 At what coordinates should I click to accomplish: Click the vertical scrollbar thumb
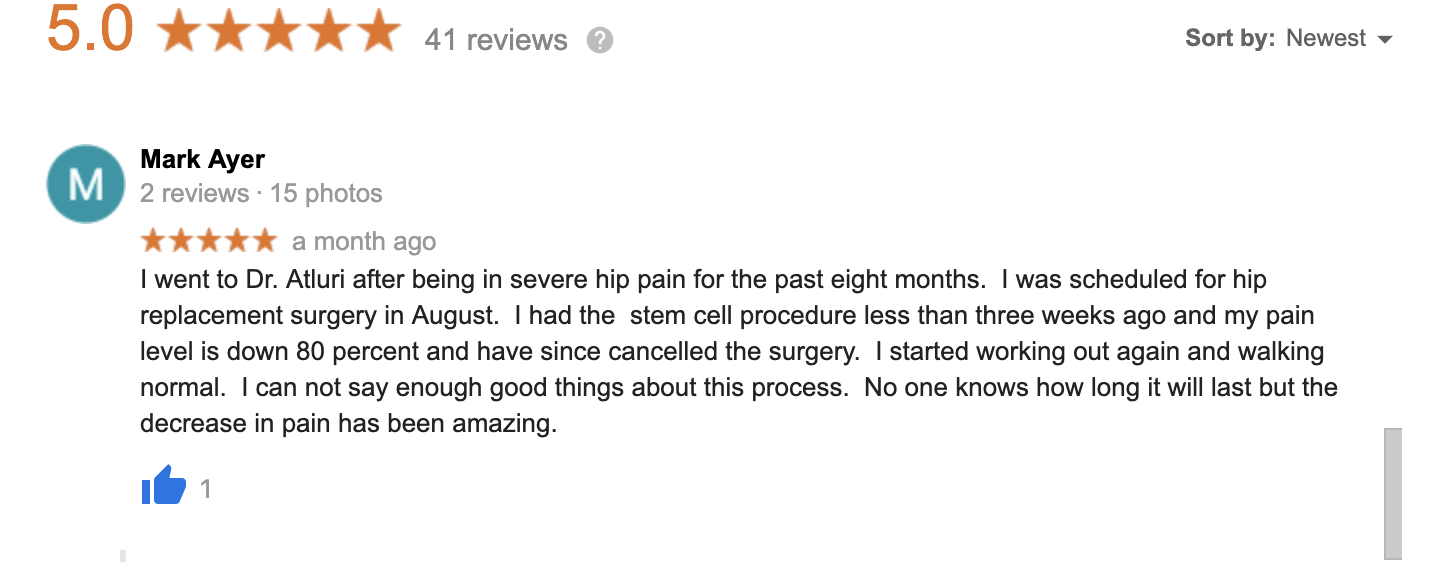pyautogui.click(x=1392, y=494)
